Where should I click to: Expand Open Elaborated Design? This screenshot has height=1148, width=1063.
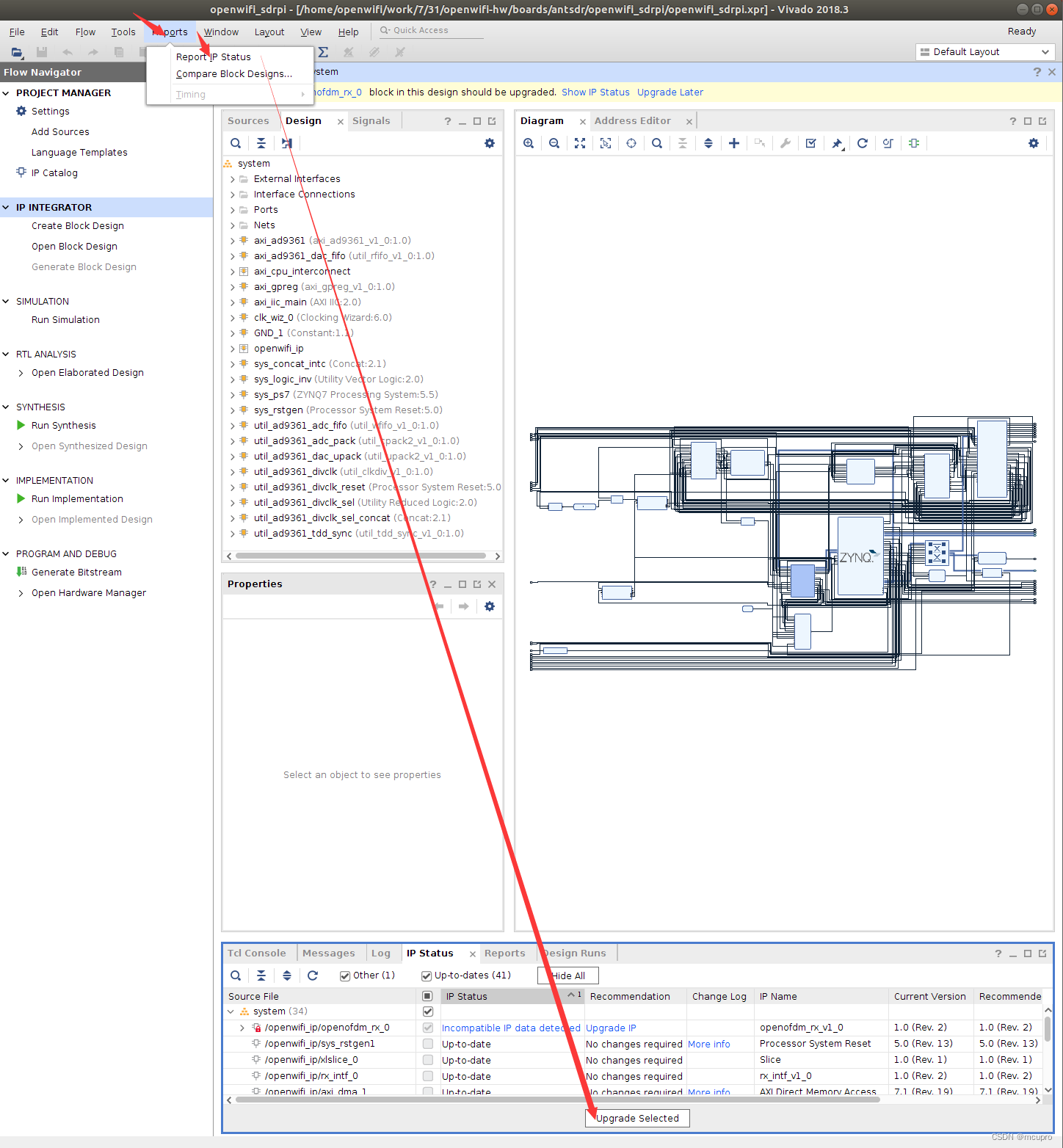[21, 373]
